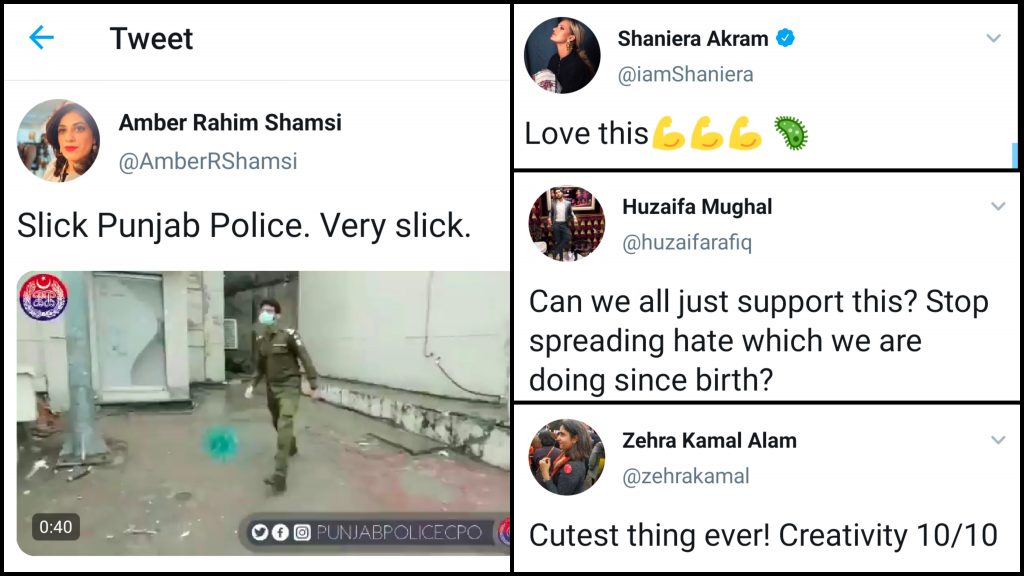Open Zehra Kamal Alam's avatar
The height and width of the screenshot is (576, 1024).
coord(566,457)
